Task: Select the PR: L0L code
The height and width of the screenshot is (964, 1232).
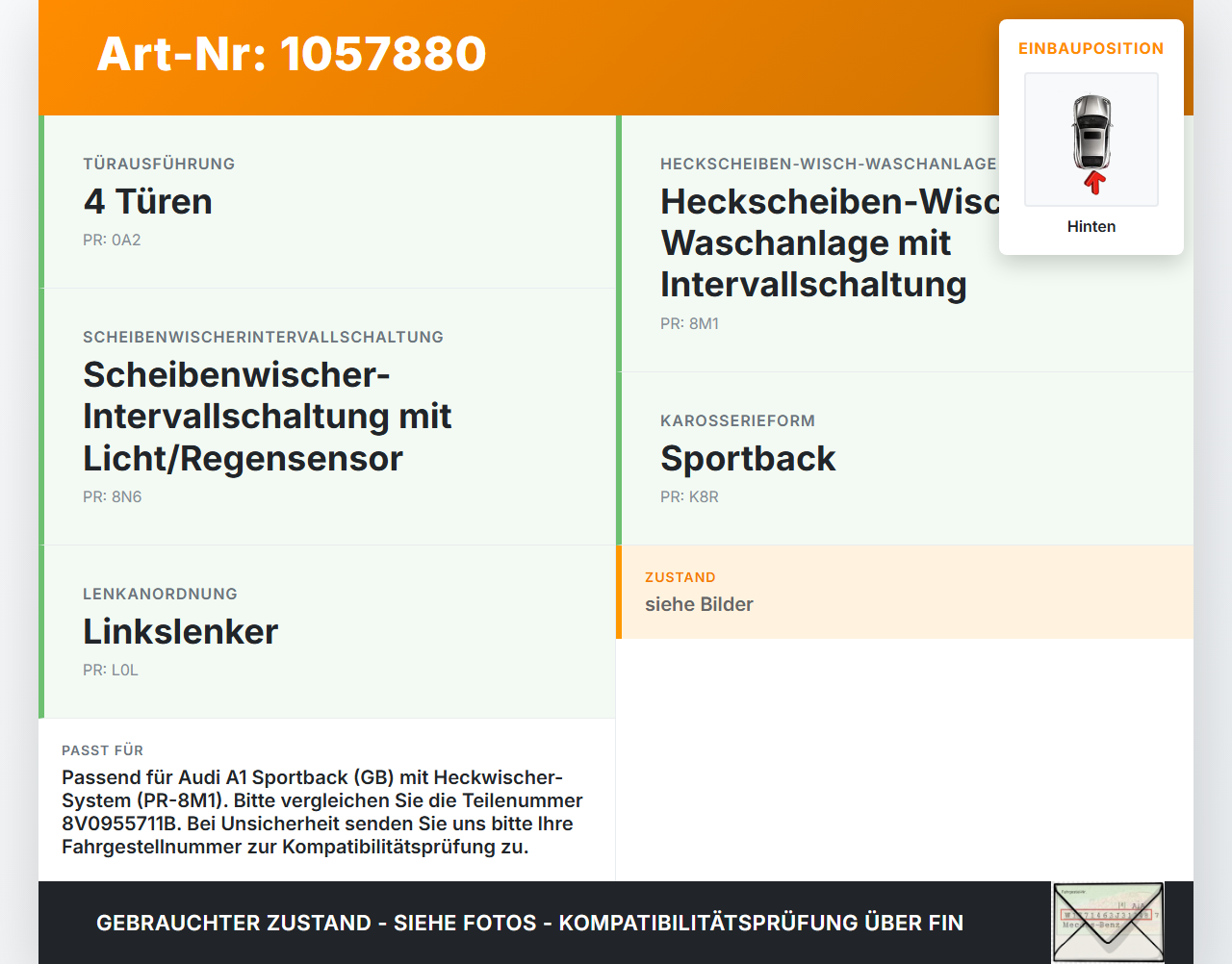Action: [x=111, y=670]
